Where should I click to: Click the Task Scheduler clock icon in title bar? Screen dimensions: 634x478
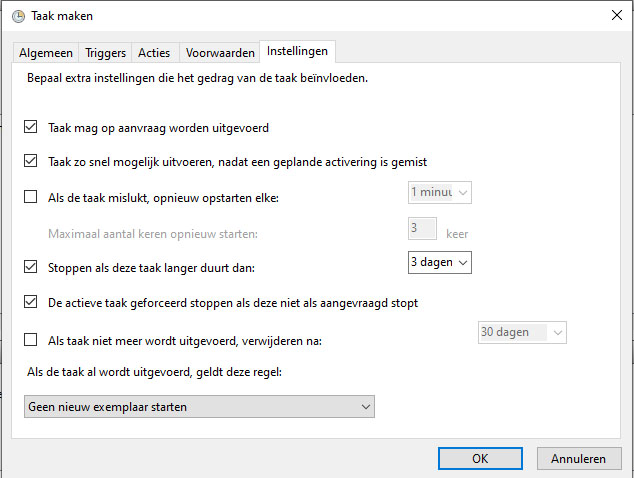(x=18, y=16)
